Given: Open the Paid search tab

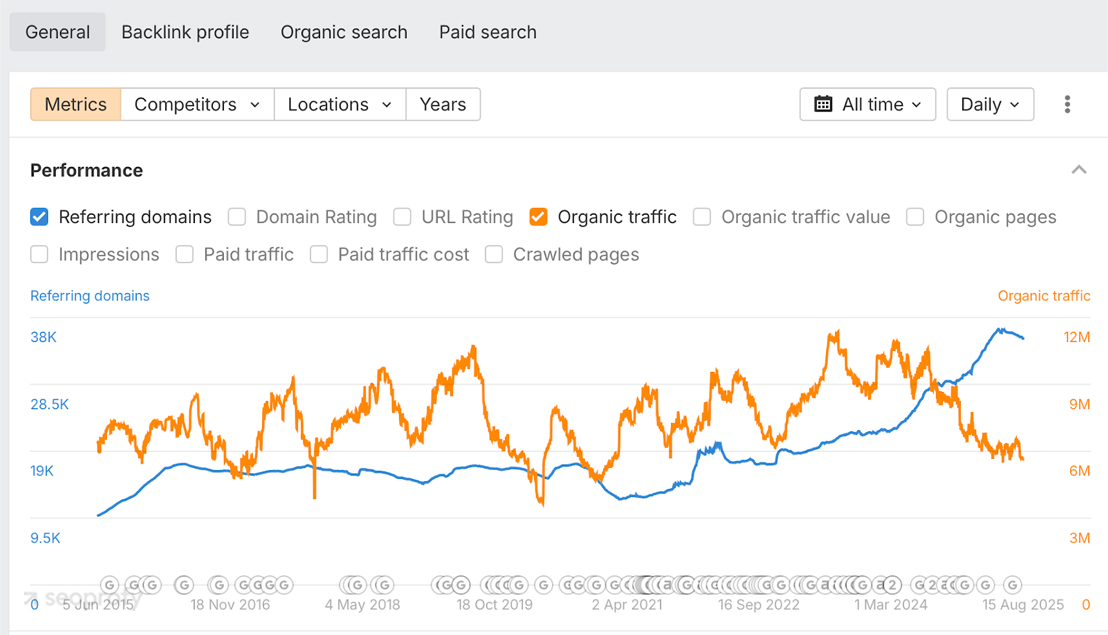Looking at the screenshot, I should (x=487, y=32).
